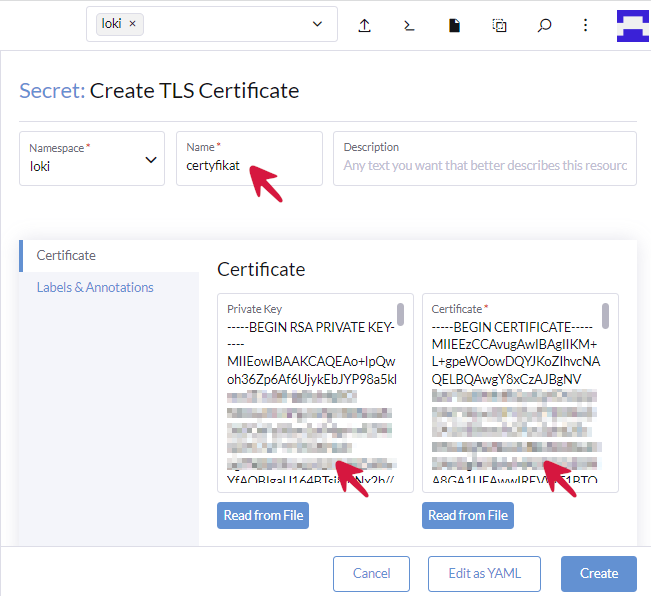
Task: Click the kubeconfig file download icon
Action: coord(454,25)
